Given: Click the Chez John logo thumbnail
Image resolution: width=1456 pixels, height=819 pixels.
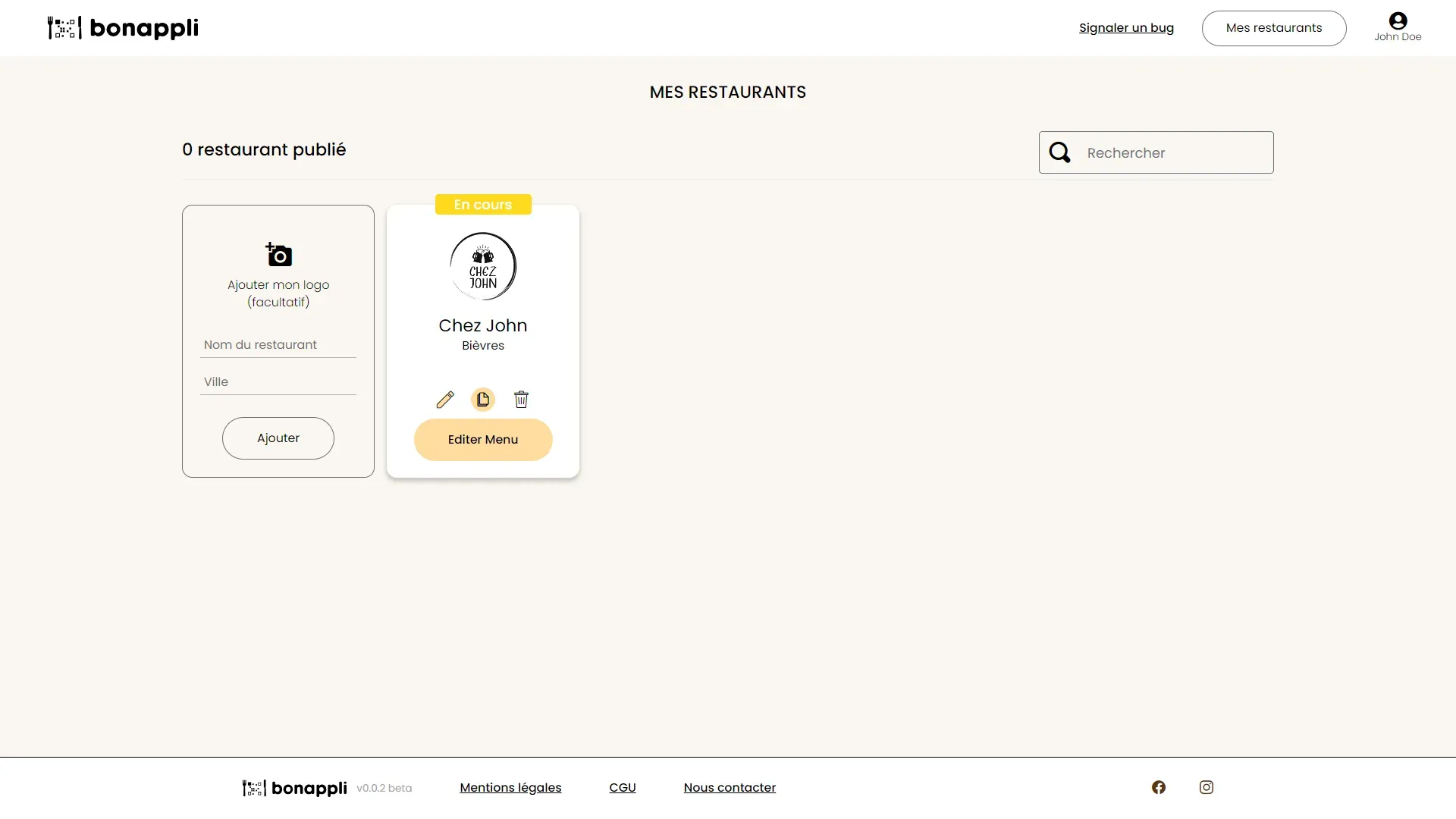Looking at the screenshot, I should [483, 266].
